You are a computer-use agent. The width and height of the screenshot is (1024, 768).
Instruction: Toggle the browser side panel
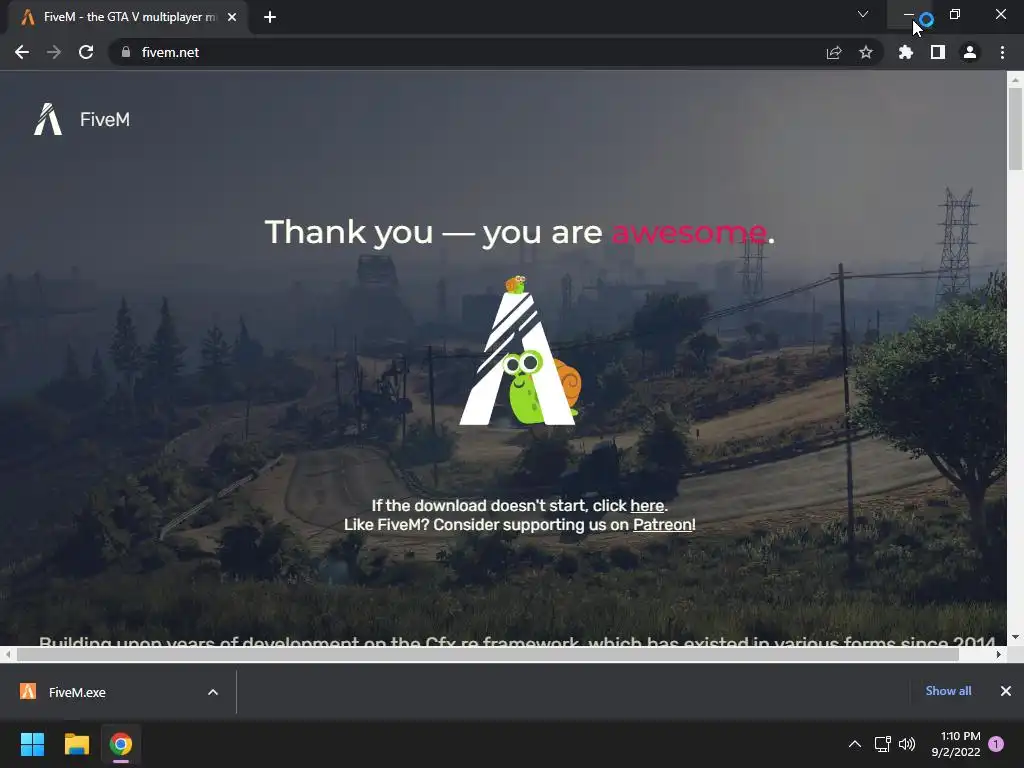coord(938,52)
